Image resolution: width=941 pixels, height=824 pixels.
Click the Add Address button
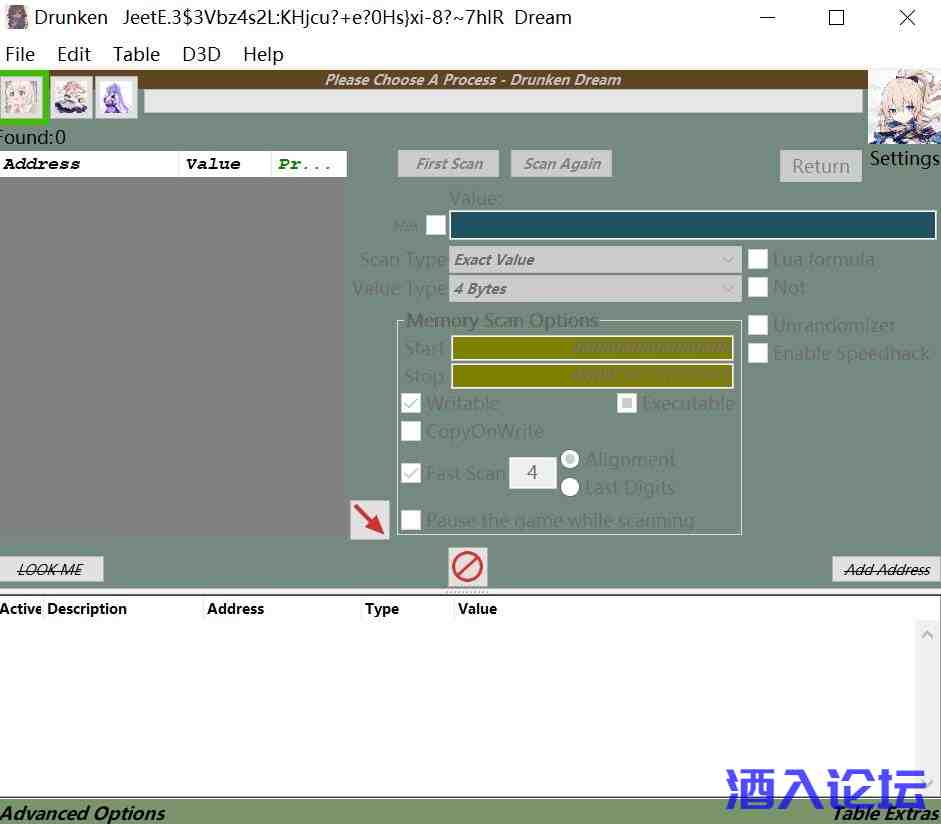click(886, 569)
